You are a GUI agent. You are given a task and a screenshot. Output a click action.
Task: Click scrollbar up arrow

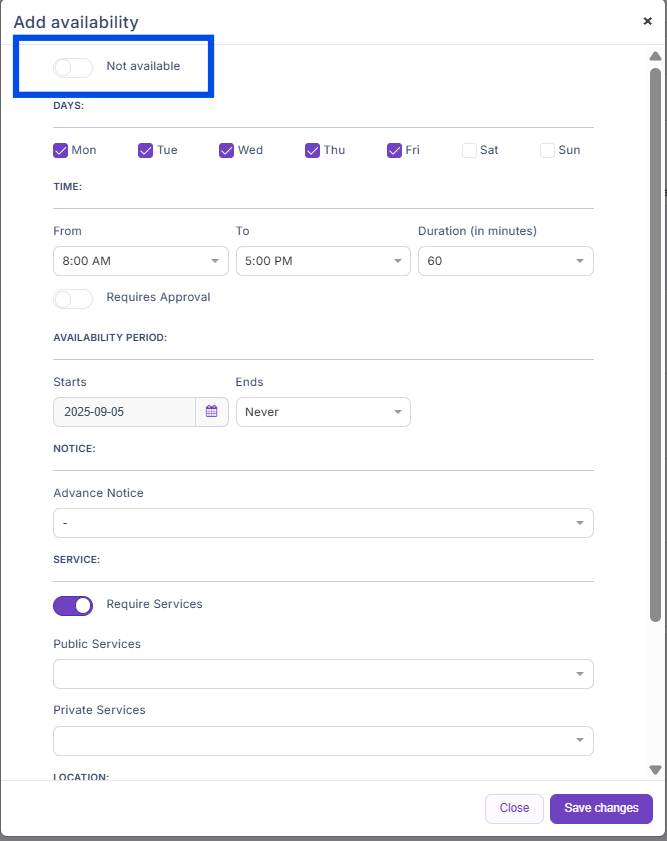655,56
